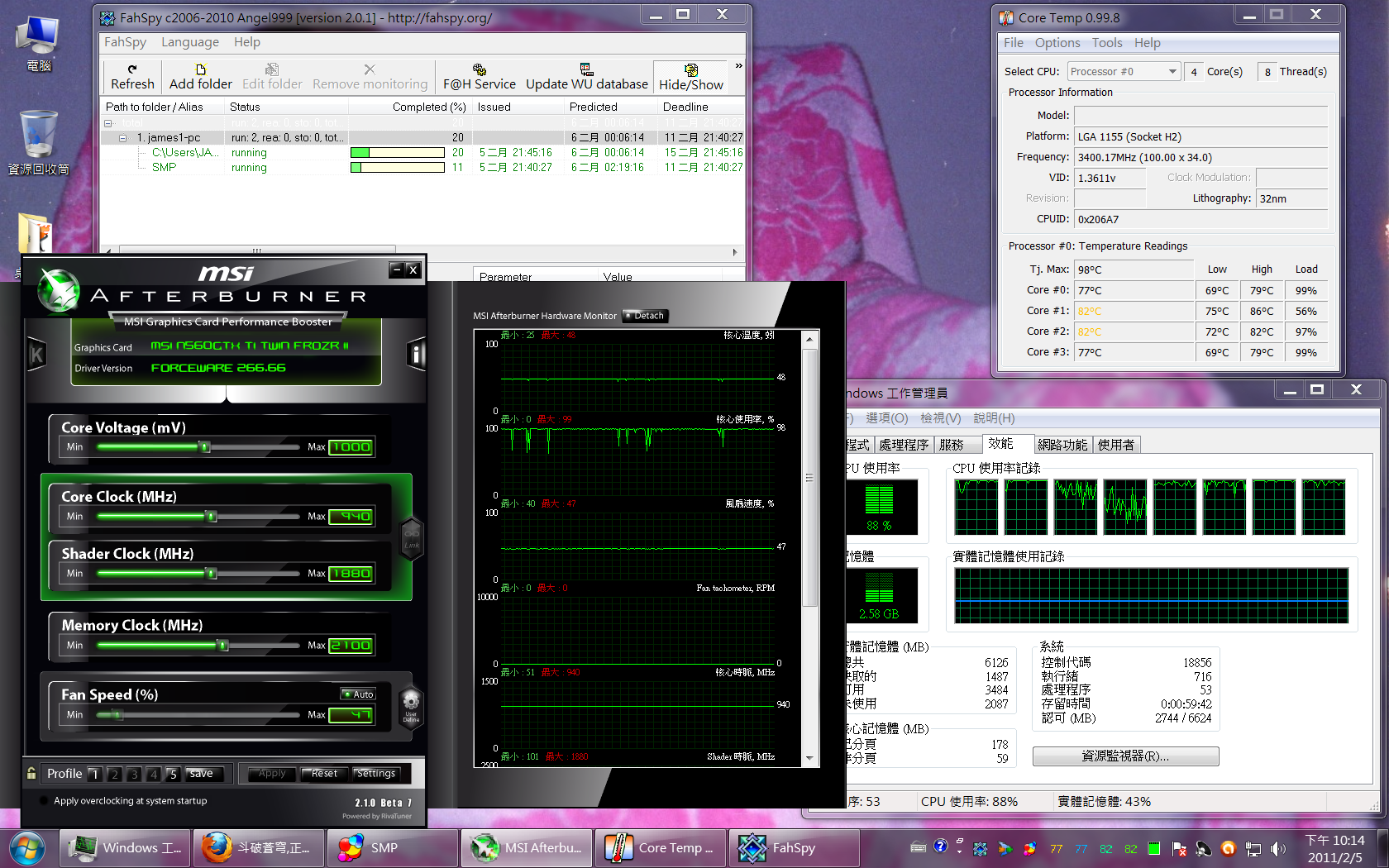Viewport: 1389px width, 868px height.
Task: Open Core Temp Tools menu
Action: 1107,43
